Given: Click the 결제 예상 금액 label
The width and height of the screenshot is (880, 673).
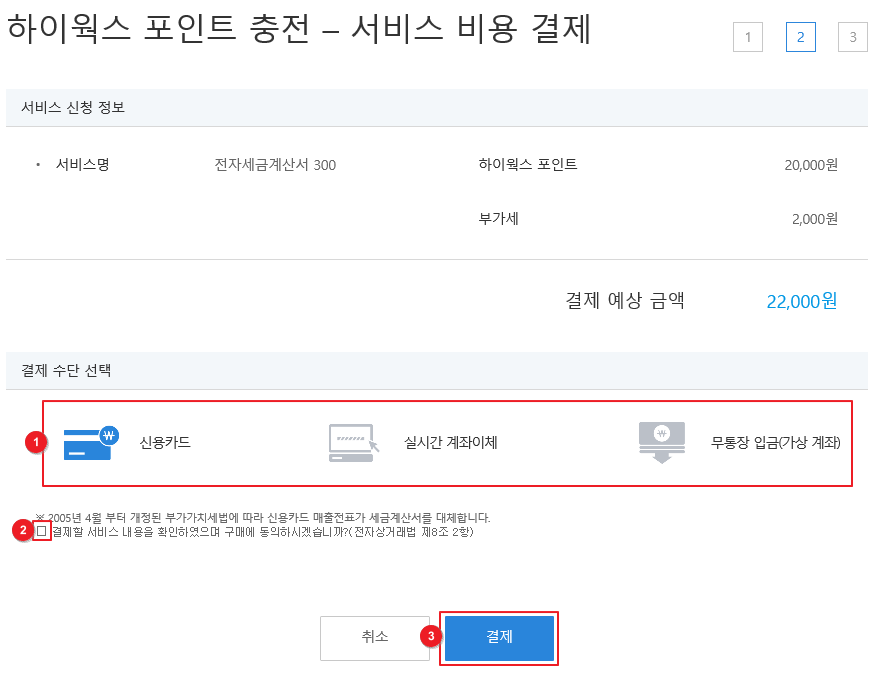Looking at the screenshot, I should [625, 300].
